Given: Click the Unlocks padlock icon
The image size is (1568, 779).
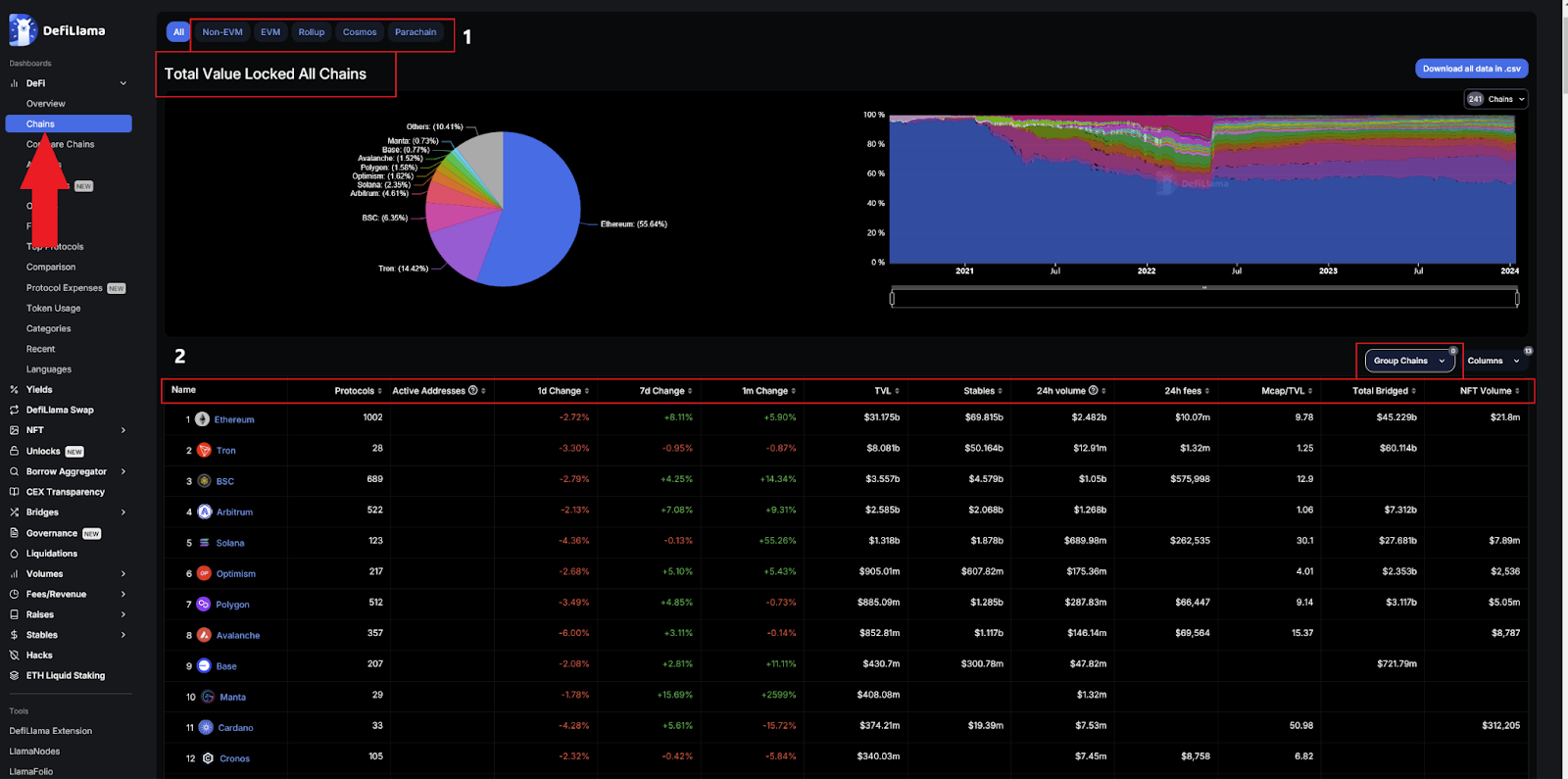Looking at the screenshot, I should pyautogui.click(x=14, y=451).
